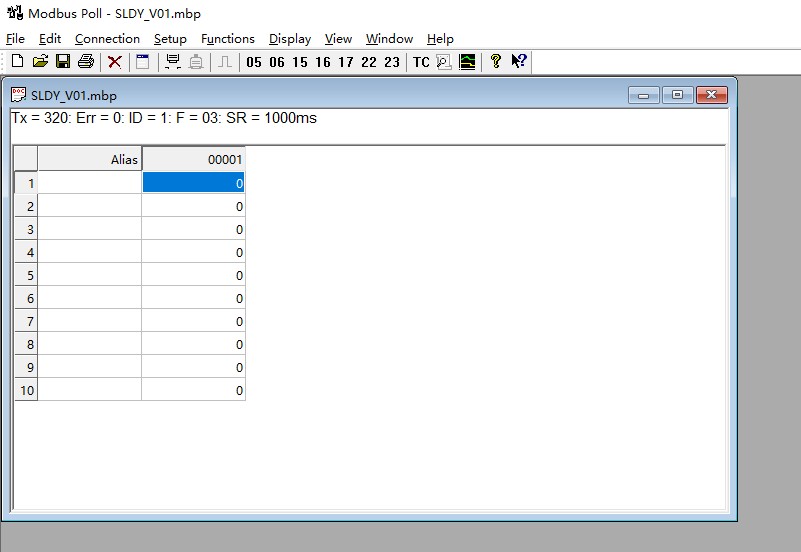Viewport: 801px width, 552px height.
Task: Click row header number 10
Action: tap(26, 390)
